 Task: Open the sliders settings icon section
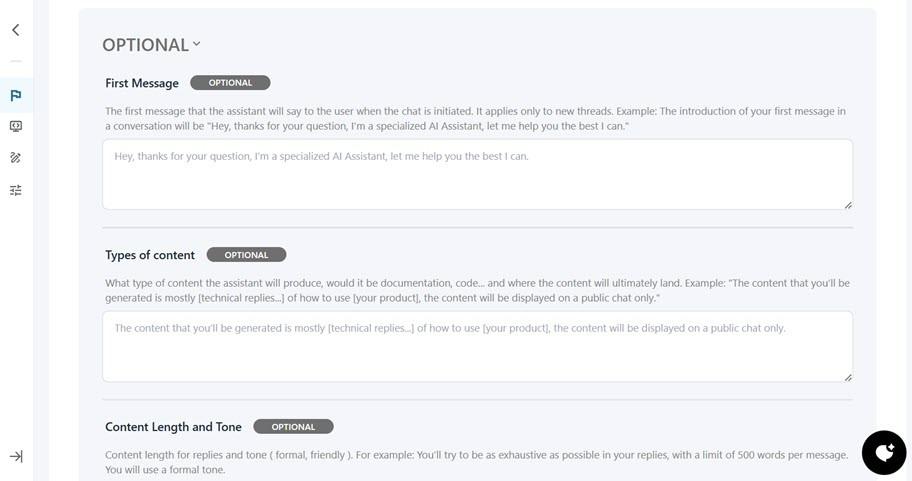click(16, 190)
